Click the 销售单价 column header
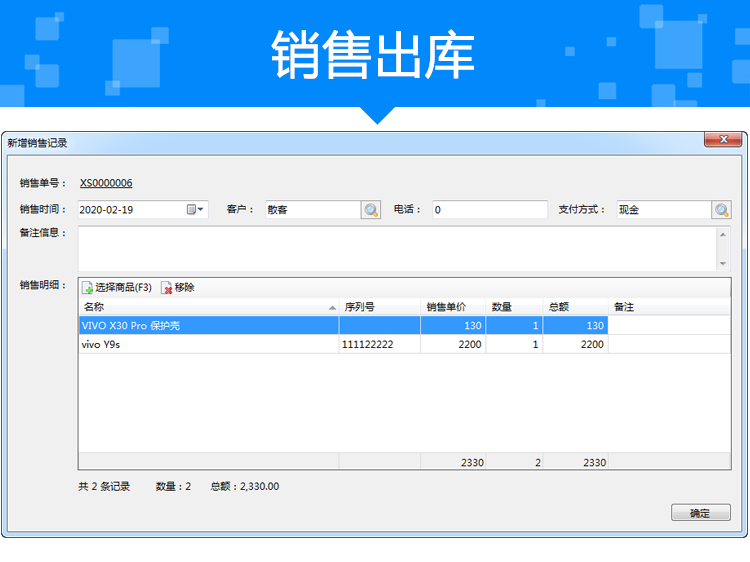This screenshot has height=562, width=750. (x=453, y=307)
